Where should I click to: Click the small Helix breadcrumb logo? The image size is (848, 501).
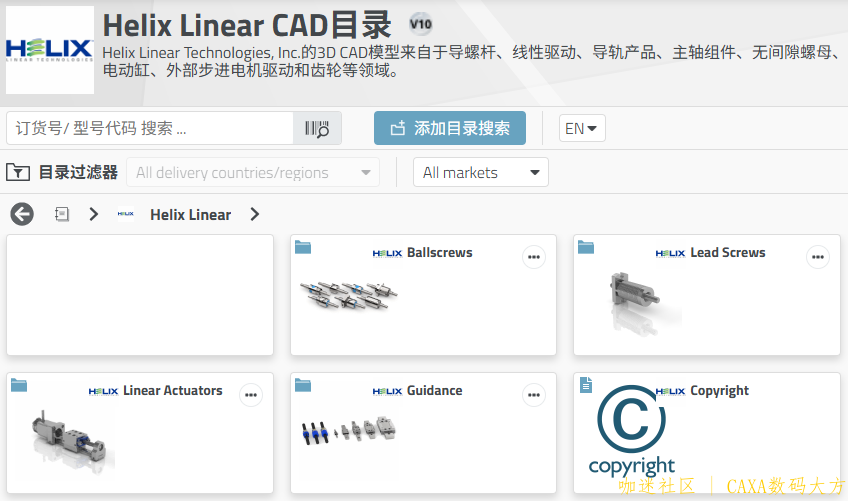pos(125,214)
